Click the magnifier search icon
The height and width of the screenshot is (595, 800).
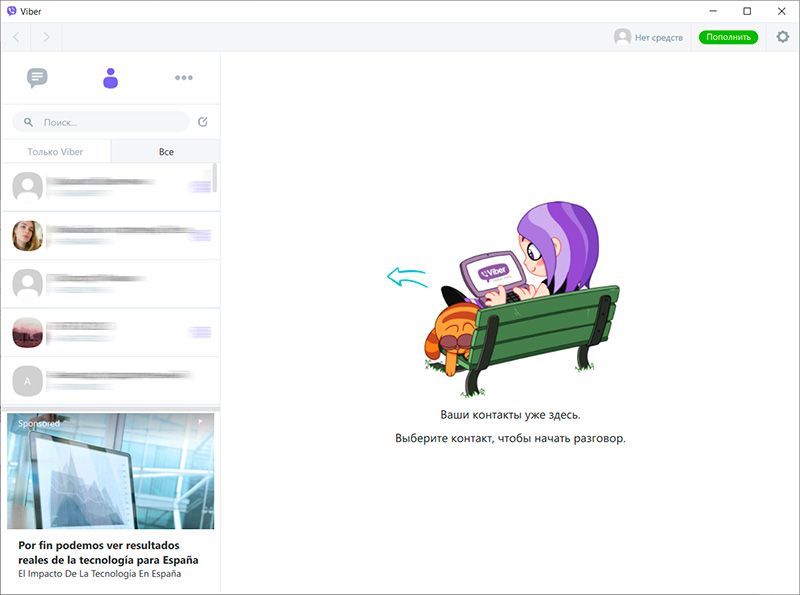coord(29,122)
